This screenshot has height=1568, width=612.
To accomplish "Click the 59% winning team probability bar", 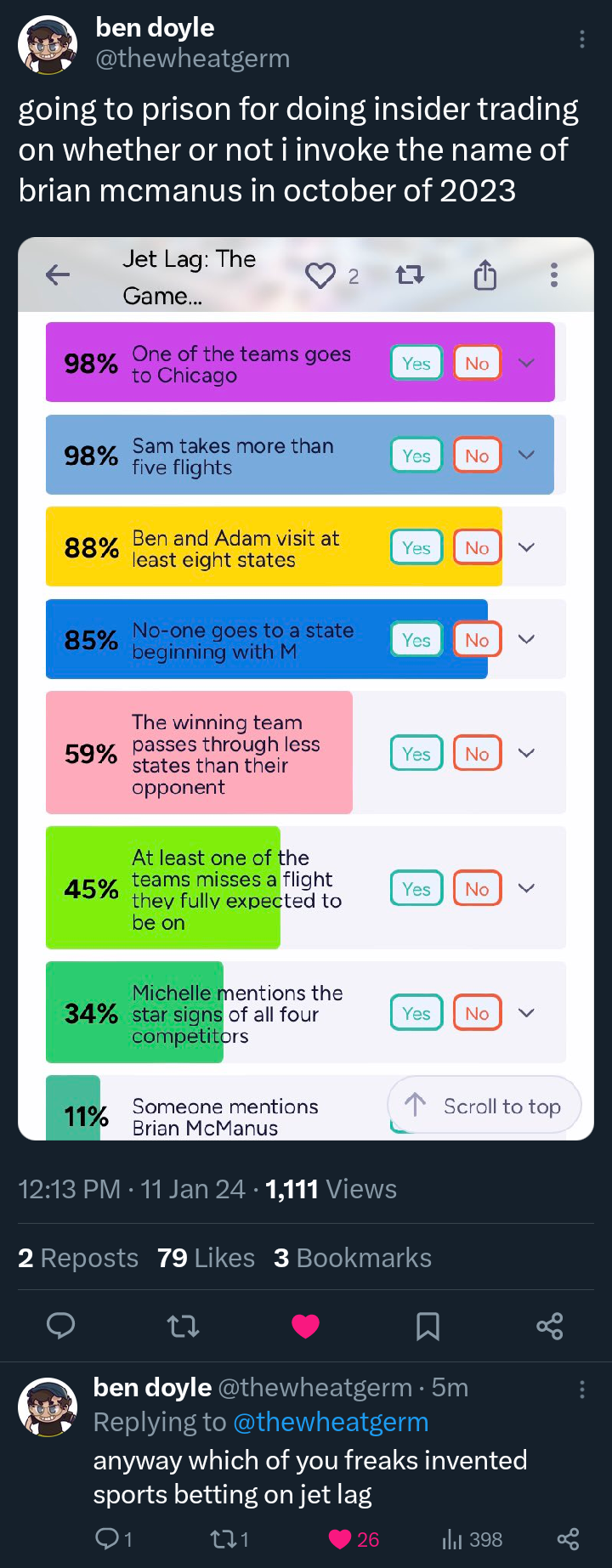I will point(199,753).
